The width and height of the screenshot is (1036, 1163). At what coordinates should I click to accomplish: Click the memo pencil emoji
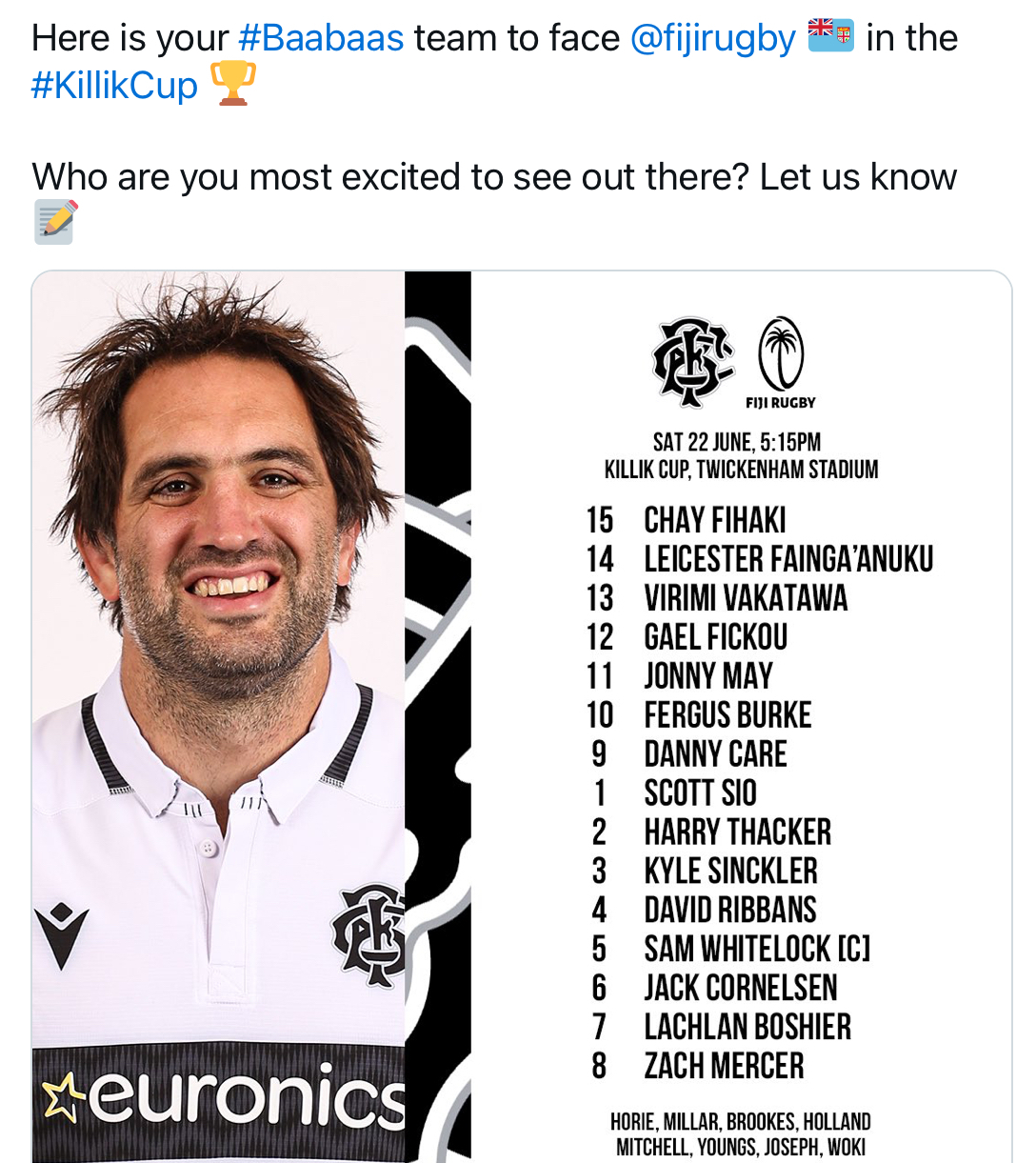(x=55, y=221)
